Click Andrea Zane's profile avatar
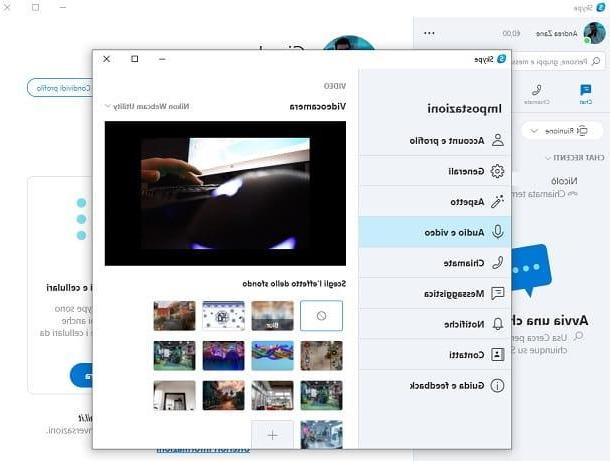The width and height of the screenshot is (610, 461). (594, 33)
